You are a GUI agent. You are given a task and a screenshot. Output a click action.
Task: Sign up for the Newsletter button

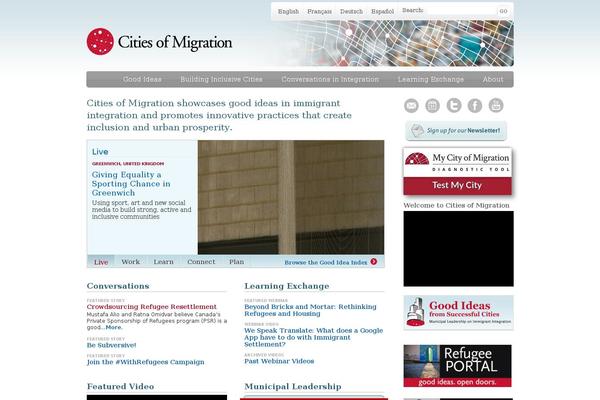[456, 131]
